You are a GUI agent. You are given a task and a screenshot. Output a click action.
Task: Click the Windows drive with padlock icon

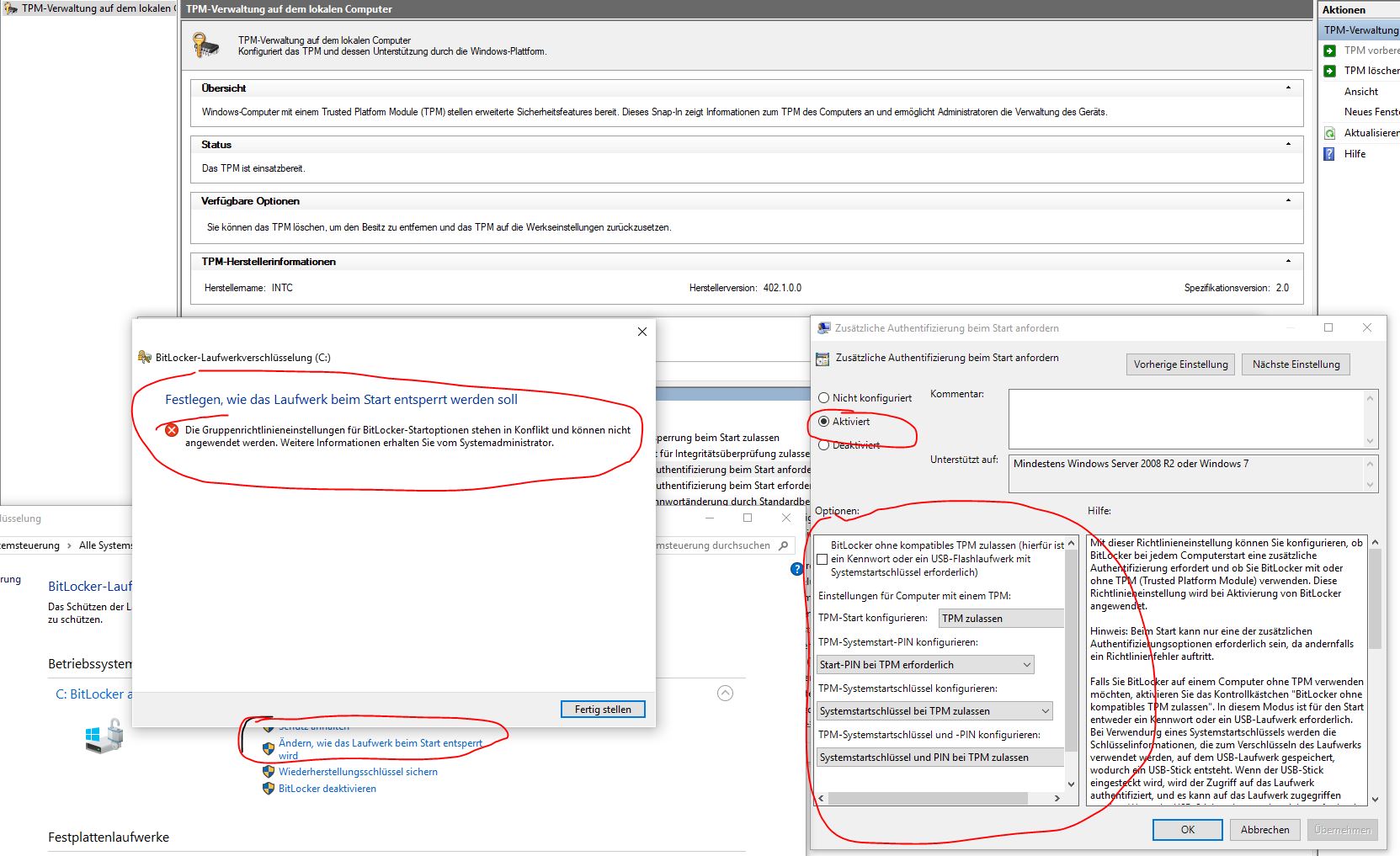click(104, 736)
